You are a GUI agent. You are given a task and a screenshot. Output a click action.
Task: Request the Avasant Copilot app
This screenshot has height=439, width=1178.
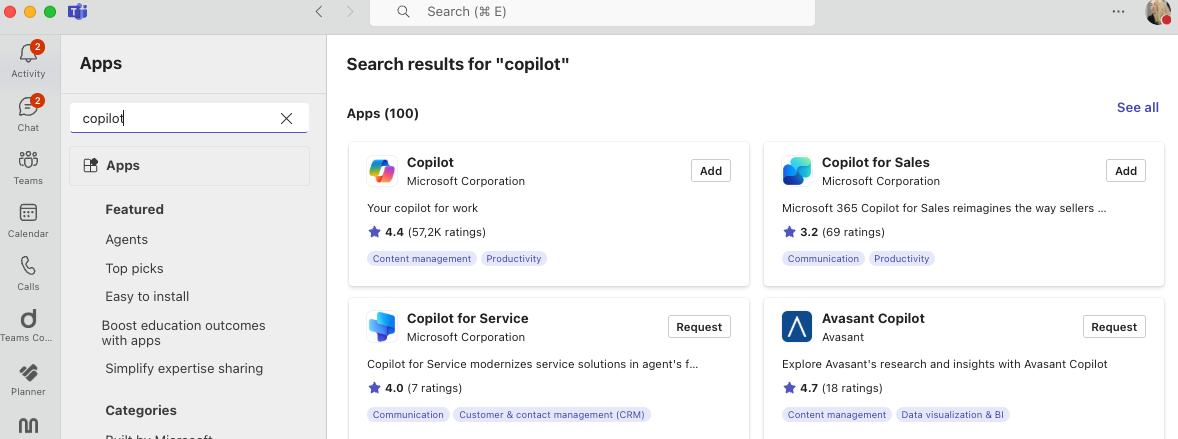click(x=1114, y=326)
